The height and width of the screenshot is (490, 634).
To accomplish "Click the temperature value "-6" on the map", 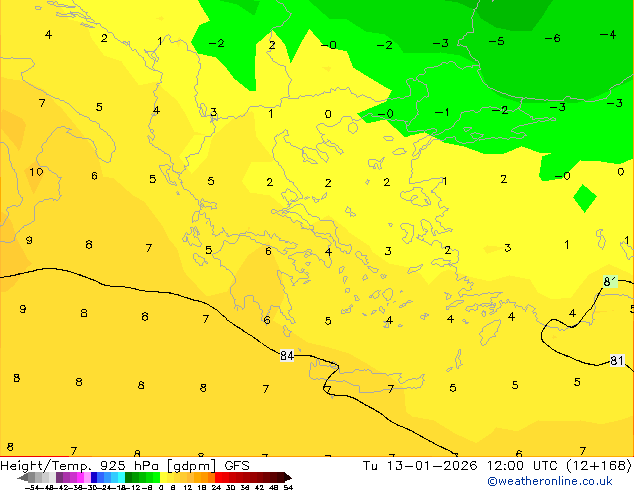I will coord(552,38).
